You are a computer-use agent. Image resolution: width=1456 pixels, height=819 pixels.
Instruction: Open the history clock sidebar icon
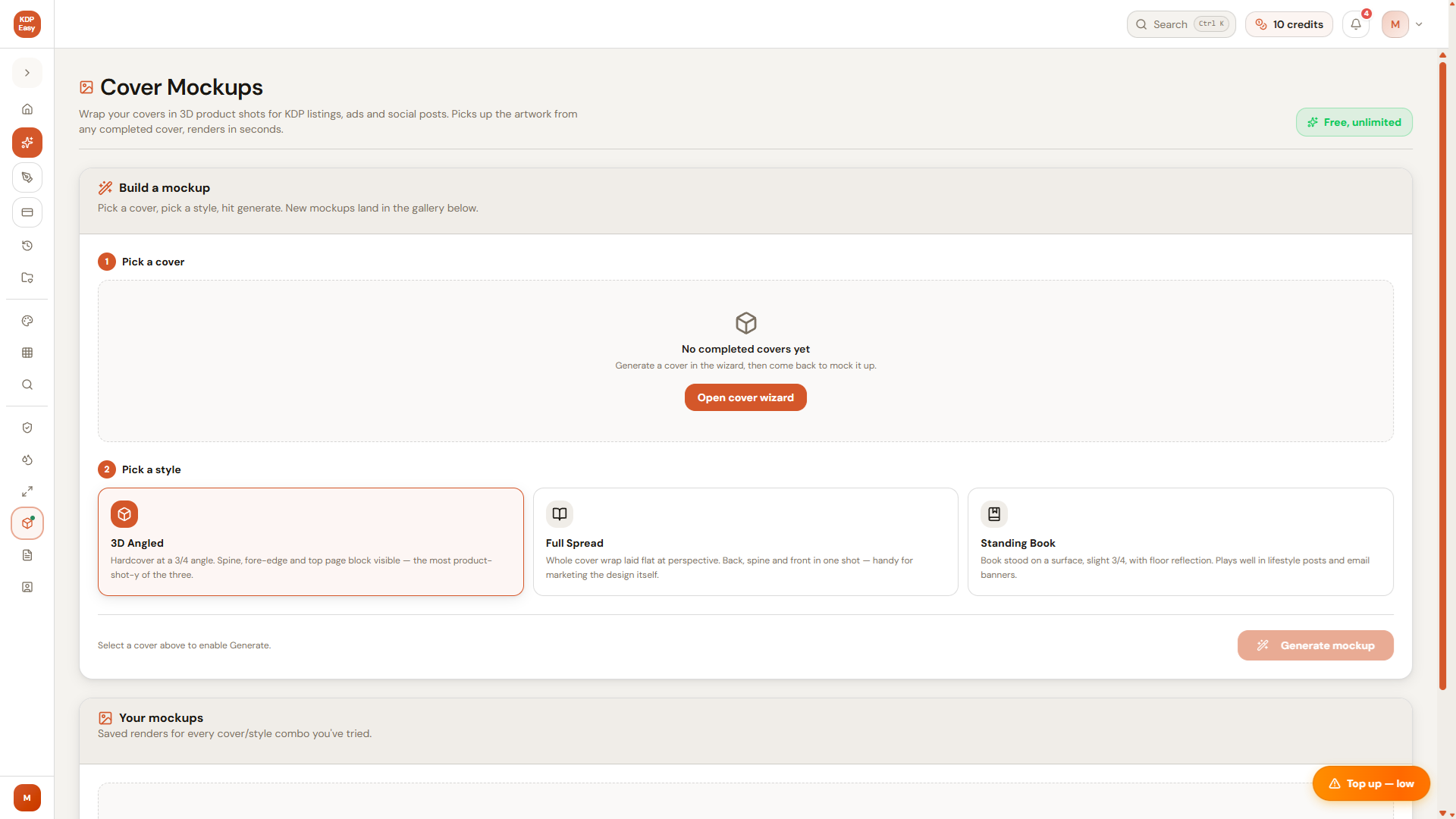click(27, 246)
